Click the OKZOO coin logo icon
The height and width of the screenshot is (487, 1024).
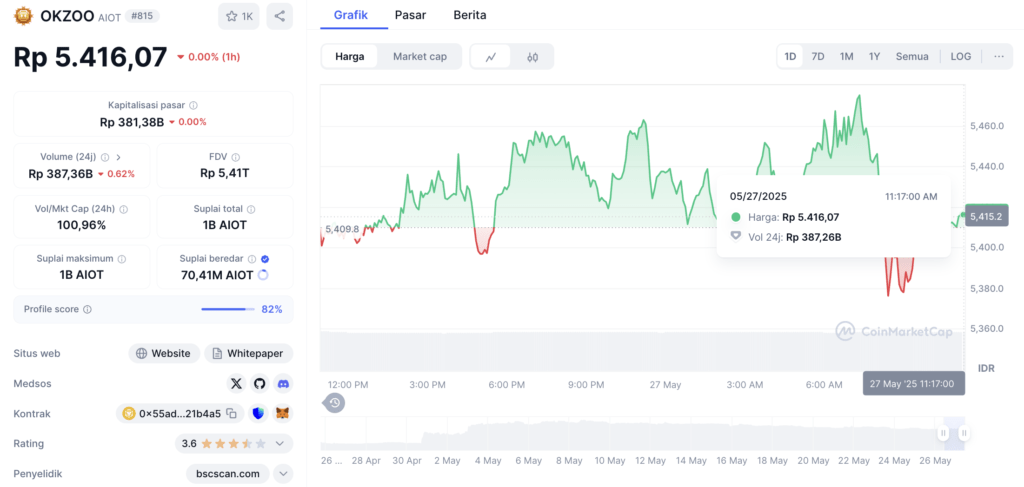click(24, 16)
